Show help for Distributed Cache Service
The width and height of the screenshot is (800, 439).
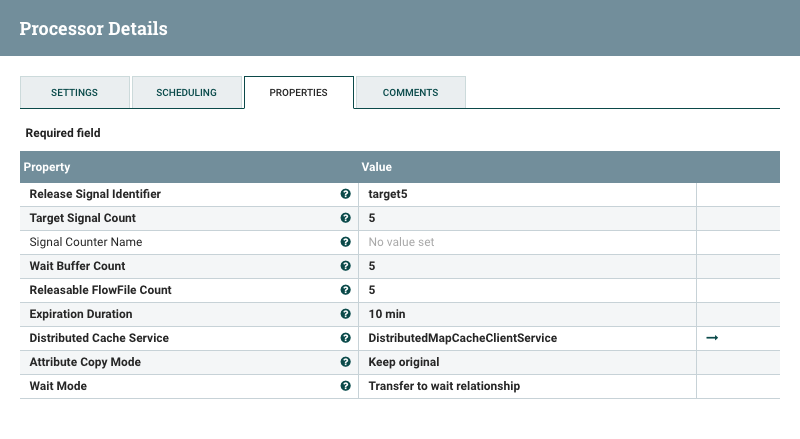point(345,338)
